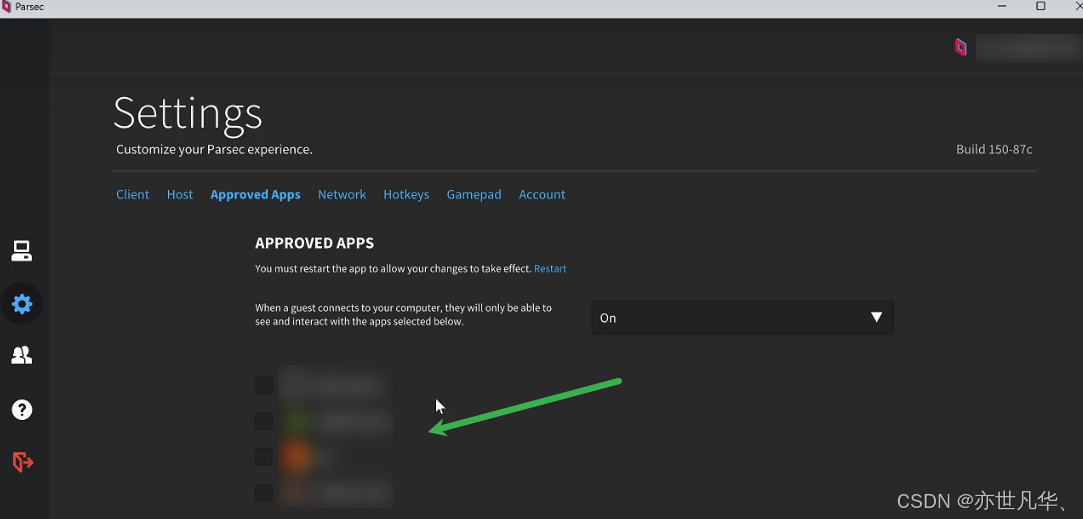Go to the Hotkeys tab
This screenshot has height=519, width=1083.
point(406,194)
